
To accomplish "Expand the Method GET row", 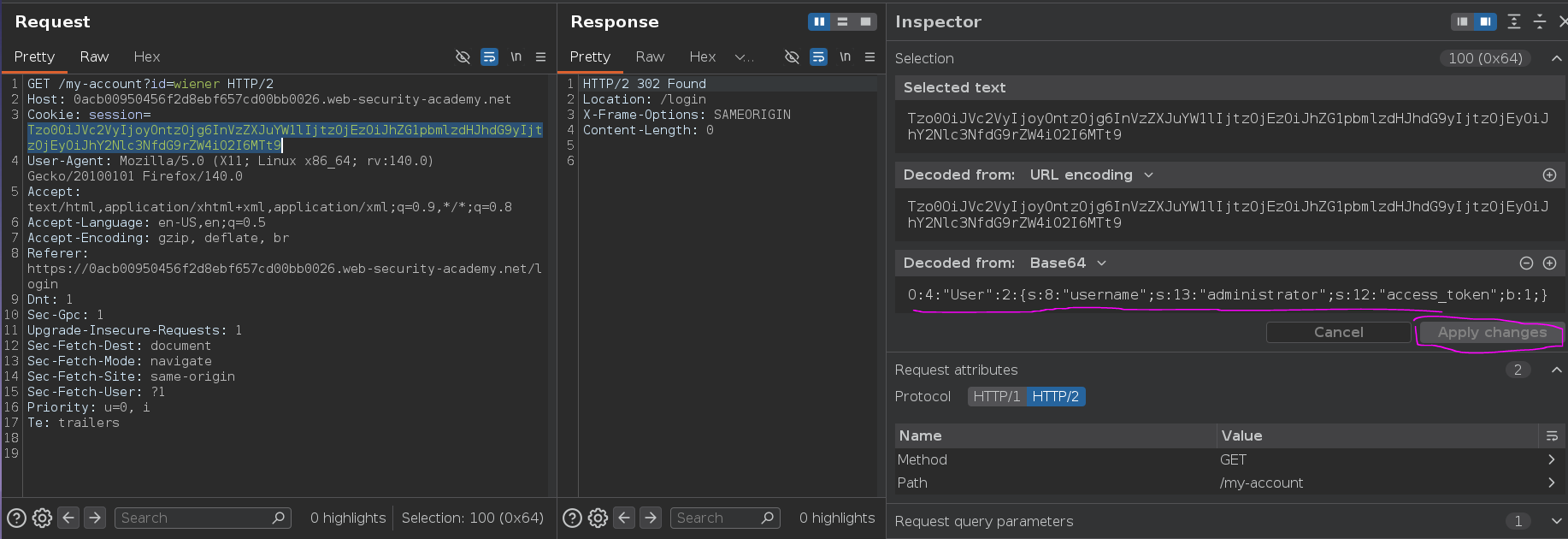I will (1552, 459).
